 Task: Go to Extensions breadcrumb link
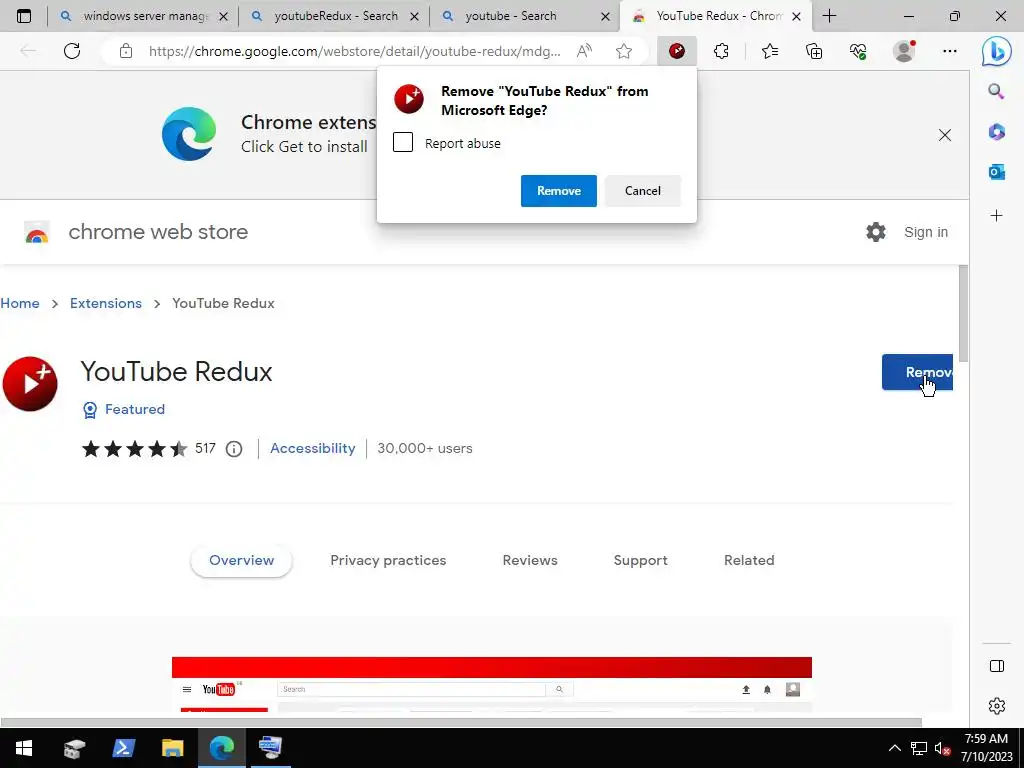pos(106,303)
